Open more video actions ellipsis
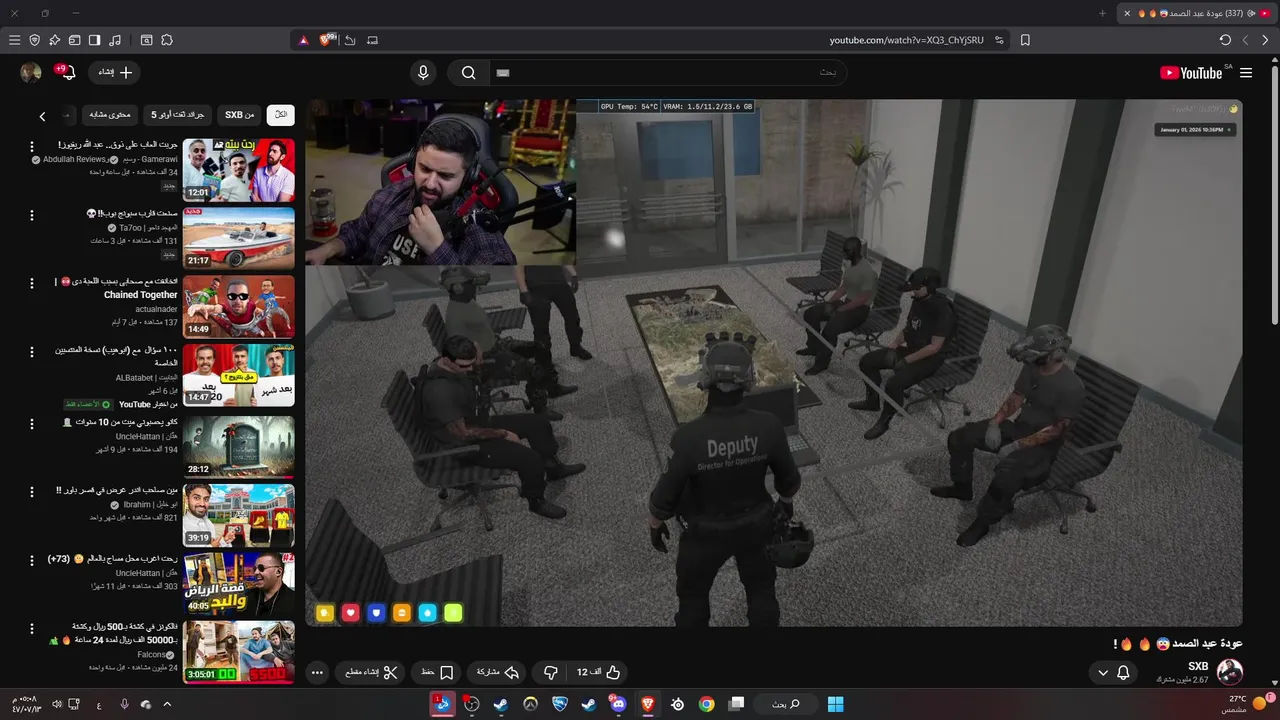 click(x=317, y=672)
